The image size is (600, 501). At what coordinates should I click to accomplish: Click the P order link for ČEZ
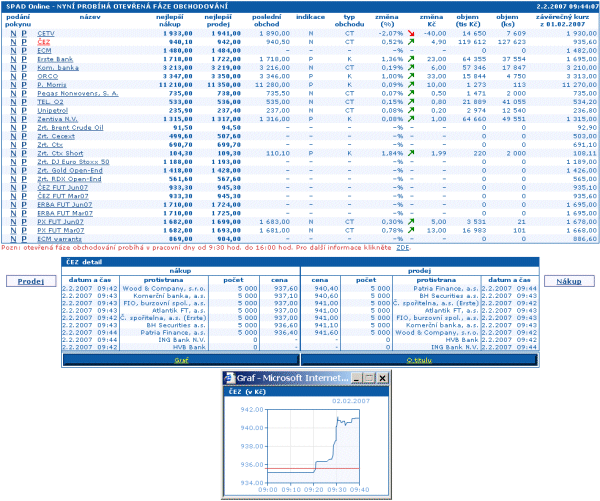pos(24,42)
